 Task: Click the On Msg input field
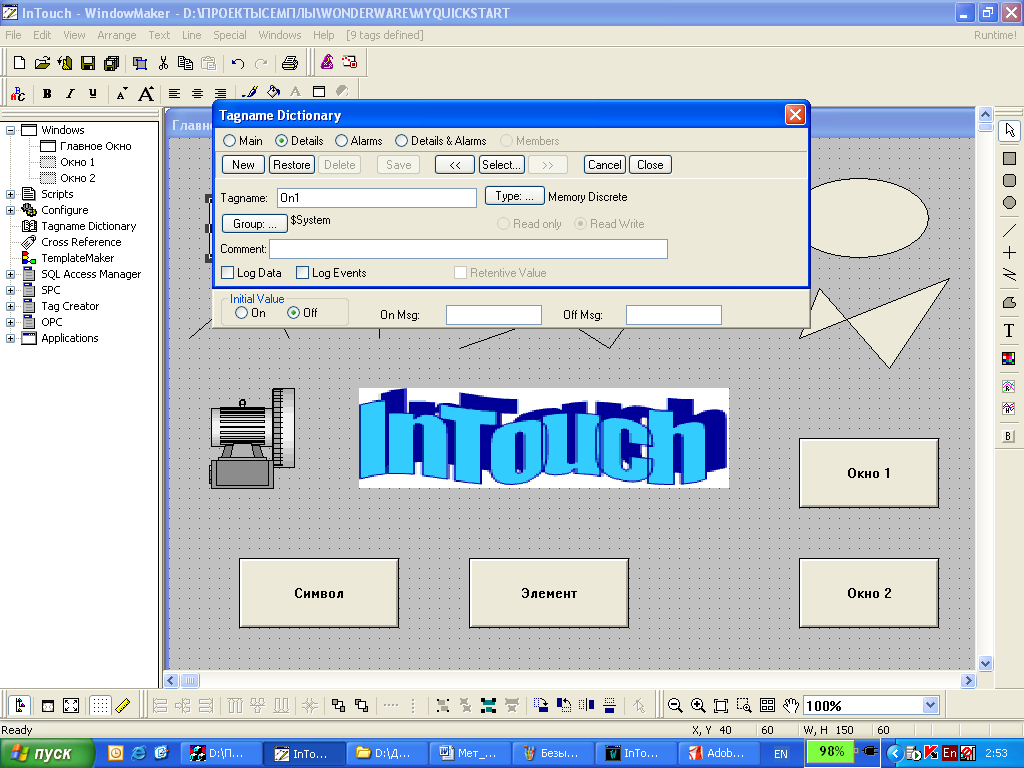click(x=494, y=315)
